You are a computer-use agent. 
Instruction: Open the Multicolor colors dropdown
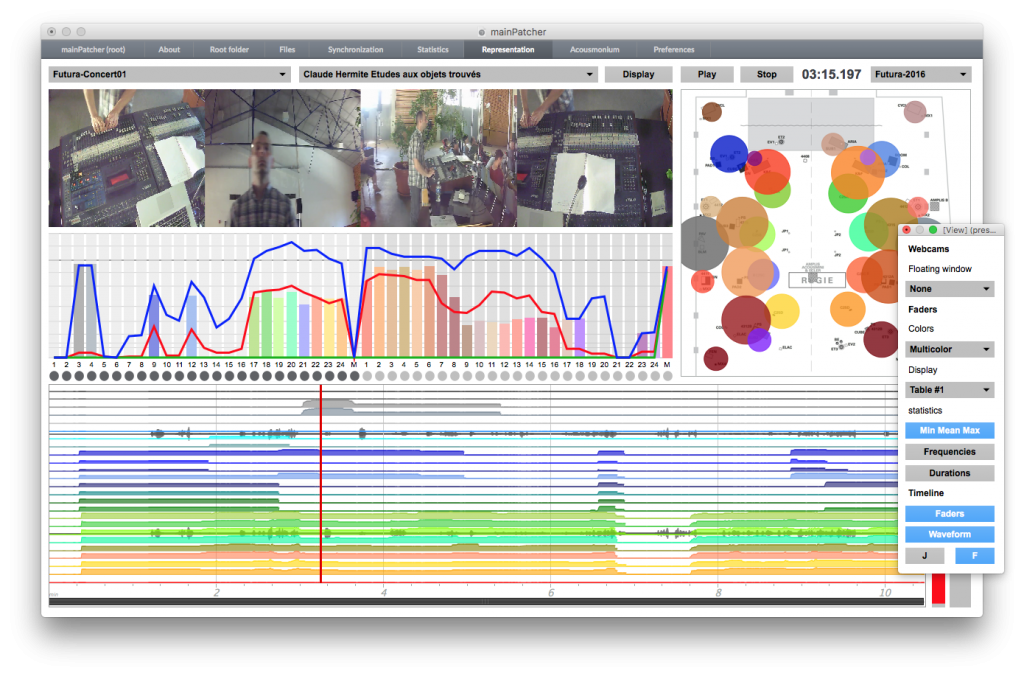950,349
